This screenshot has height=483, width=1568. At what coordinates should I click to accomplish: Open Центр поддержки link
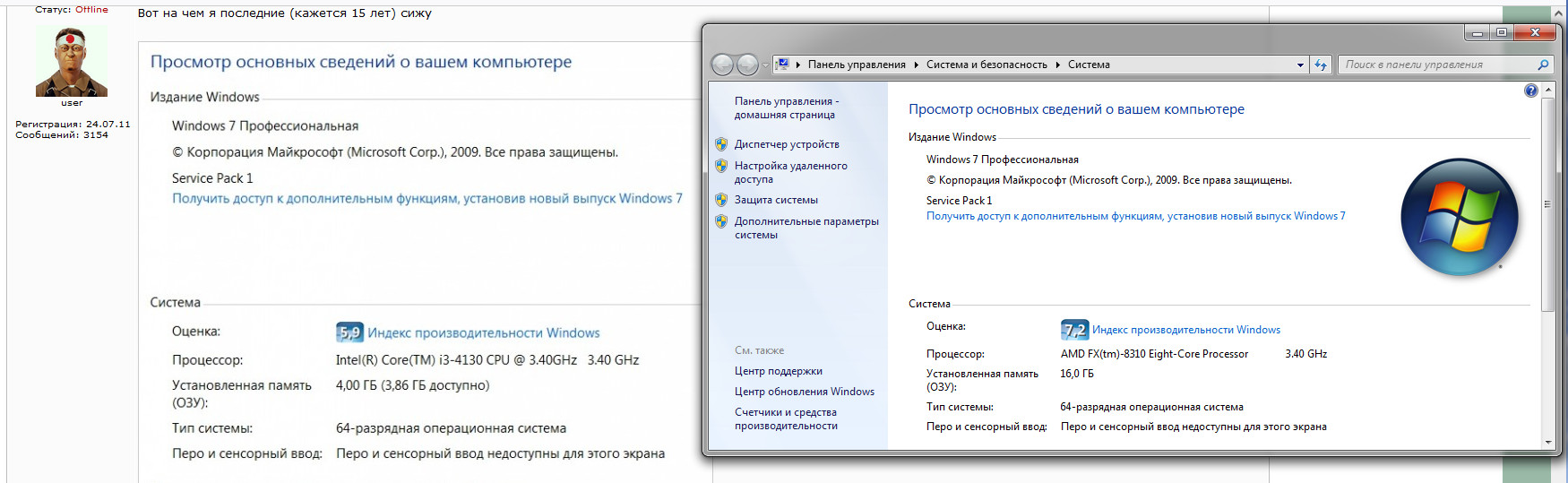click(779, 371)
